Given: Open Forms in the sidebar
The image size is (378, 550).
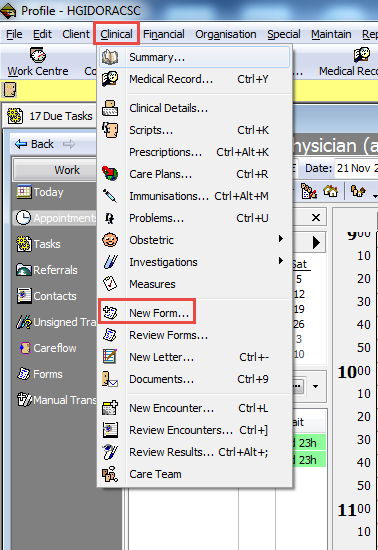Looking at the screenshot, I should [40, 374].
